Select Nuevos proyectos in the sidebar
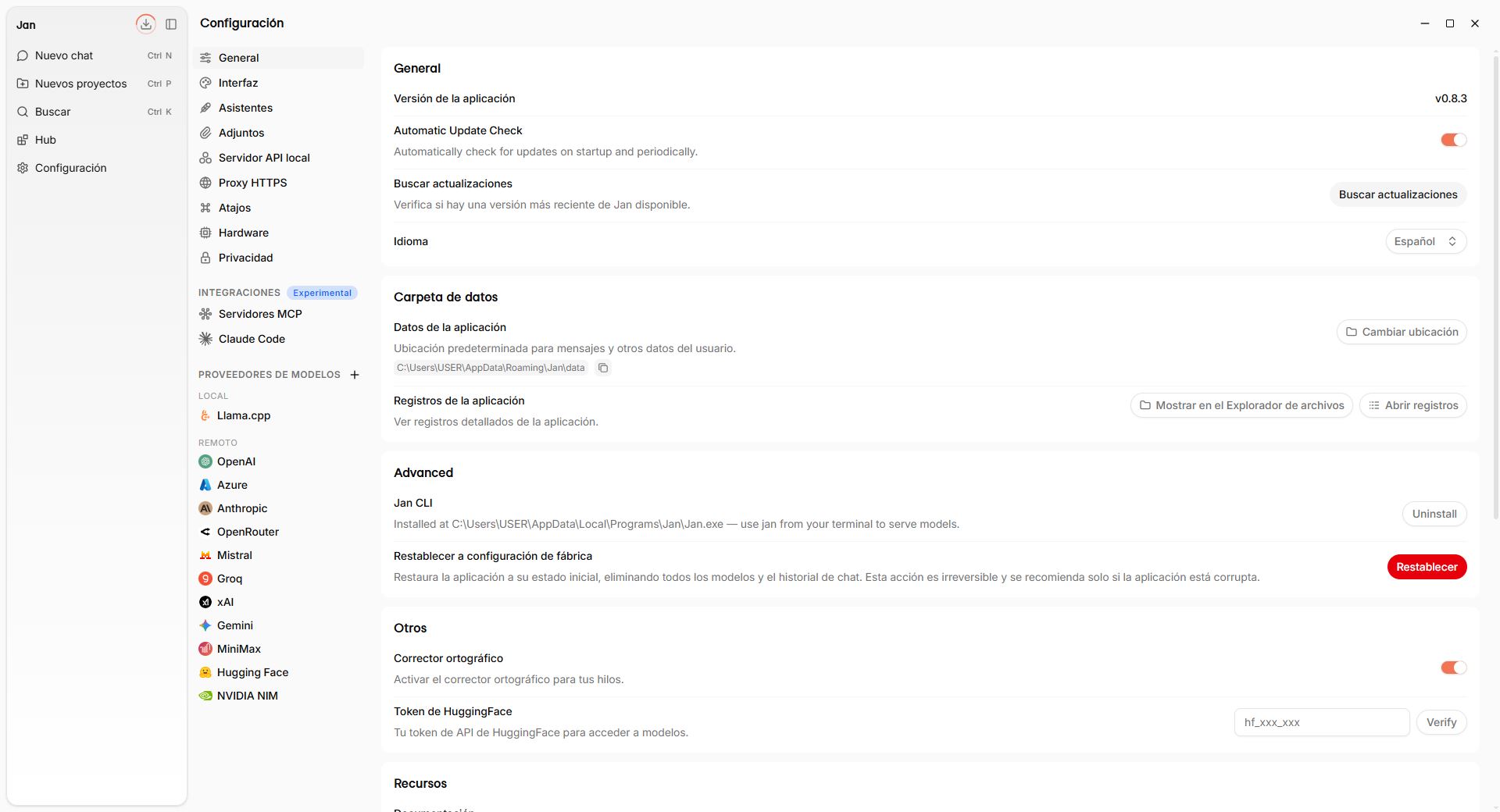 pyautogui.click(x=96, y=84)
